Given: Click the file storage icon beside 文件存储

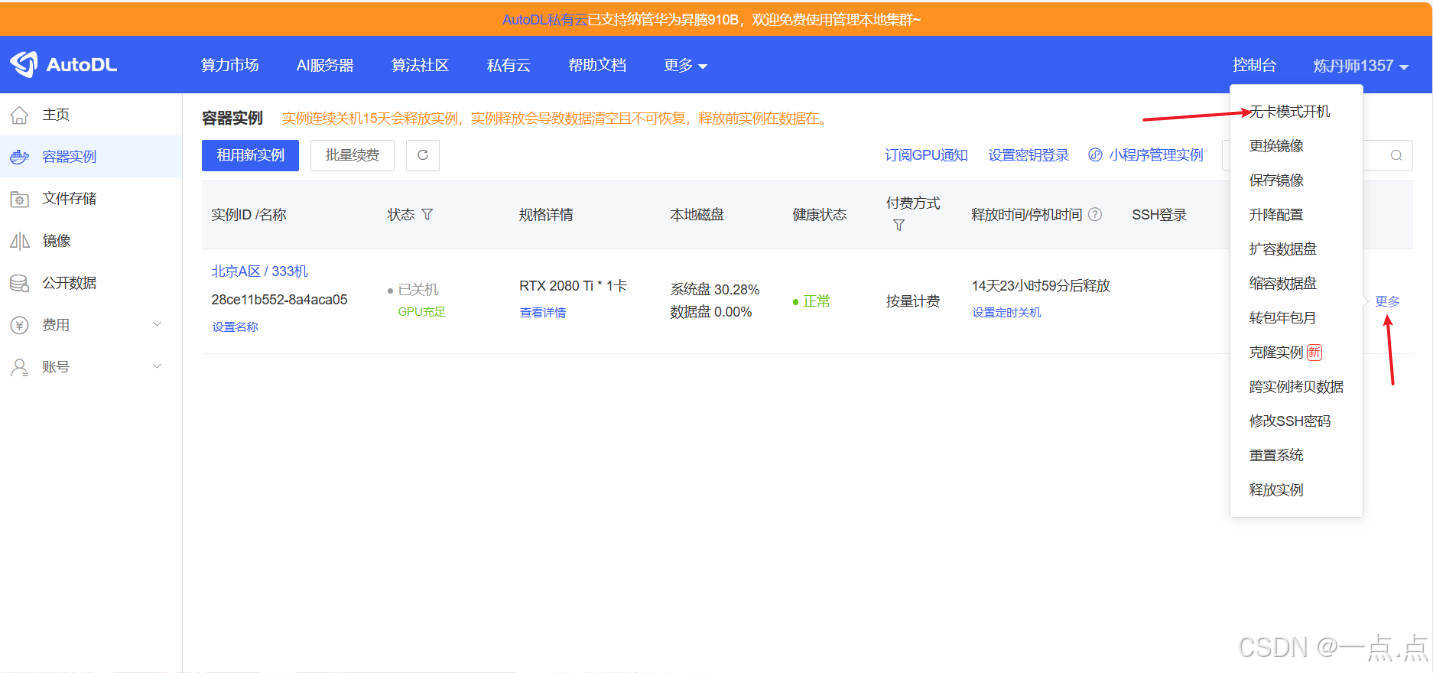Looking at the screenshot, I should coord(19,199).
